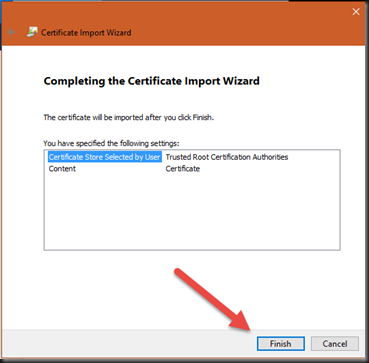Close the wizard with the X button

(356, 12)
